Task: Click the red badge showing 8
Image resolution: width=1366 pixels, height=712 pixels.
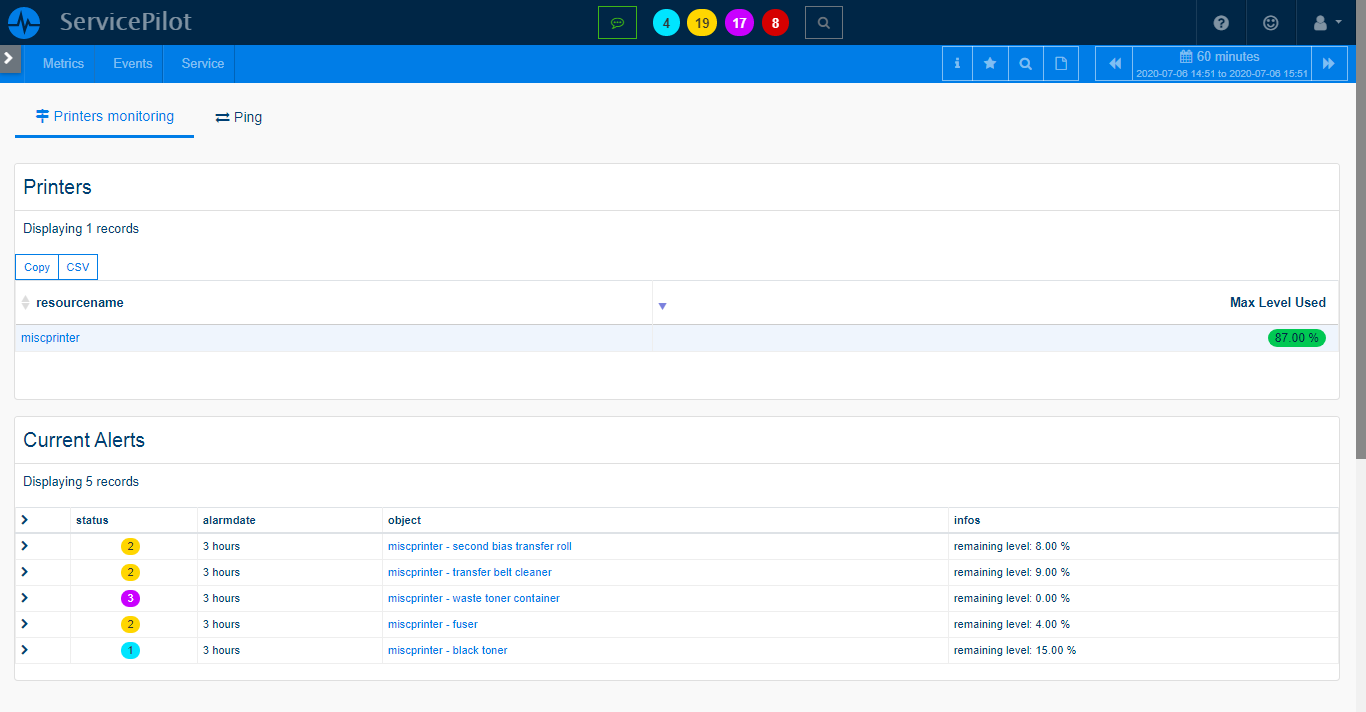Action: [x=775, y=23]
